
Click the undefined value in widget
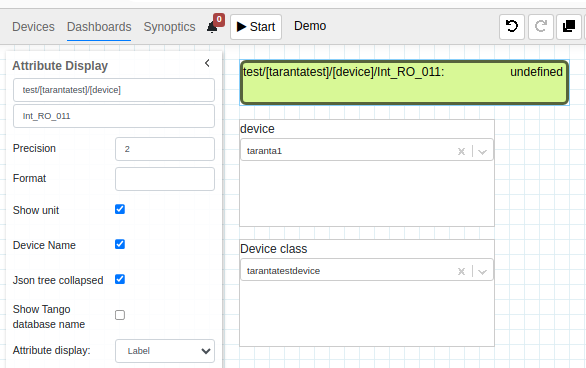pos(536,71)
